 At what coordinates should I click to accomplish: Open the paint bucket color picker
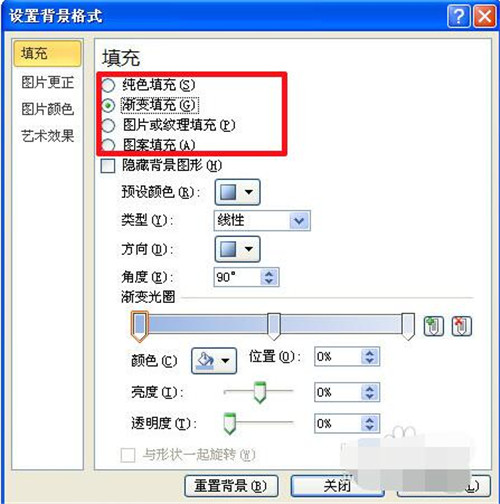click(214, 360)
